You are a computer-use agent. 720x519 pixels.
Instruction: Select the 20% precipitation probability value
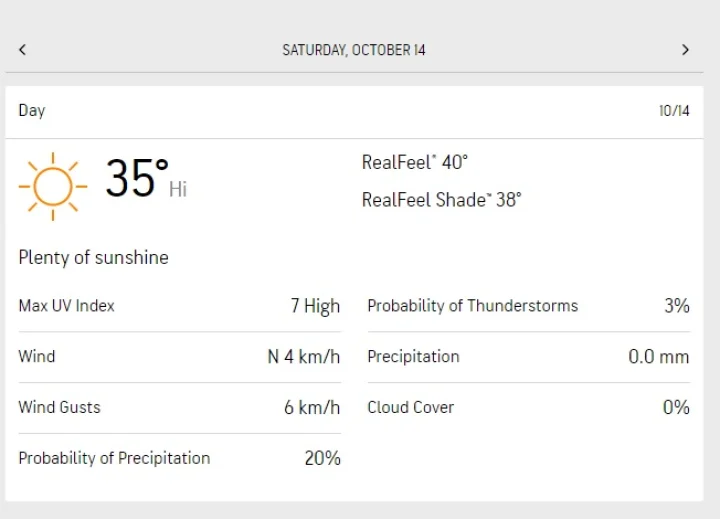322,458
